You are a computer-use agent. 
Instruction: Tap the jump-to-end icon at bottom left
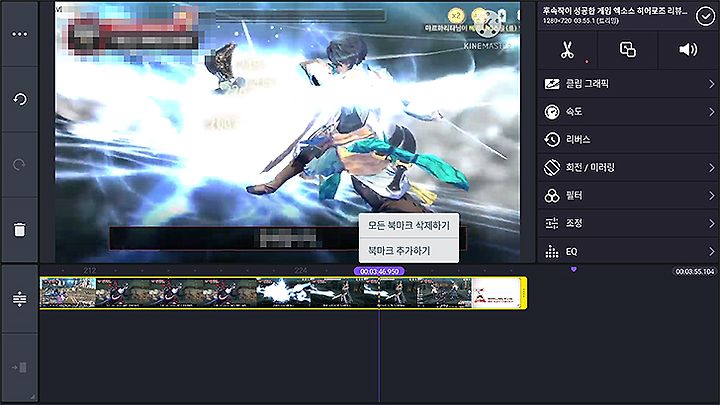point(19,367)
